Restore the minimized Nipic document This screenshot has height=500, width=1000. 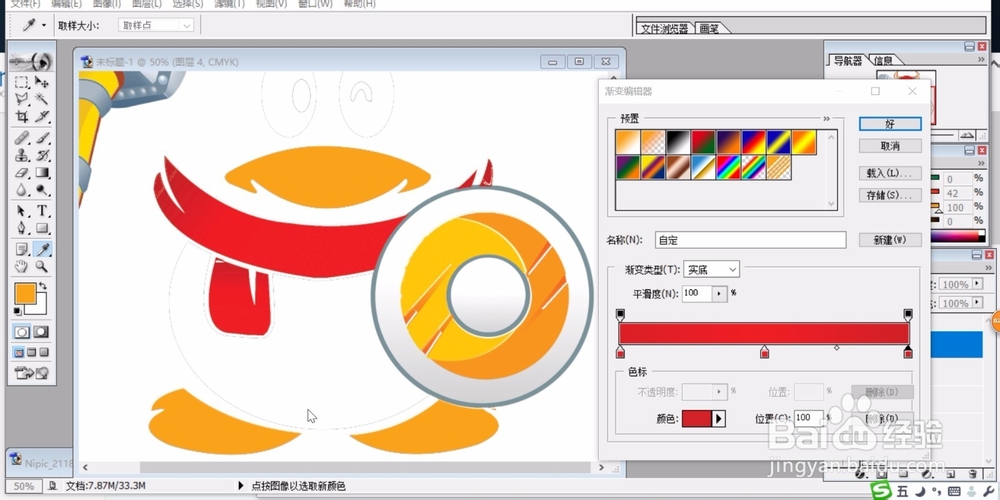40,461
